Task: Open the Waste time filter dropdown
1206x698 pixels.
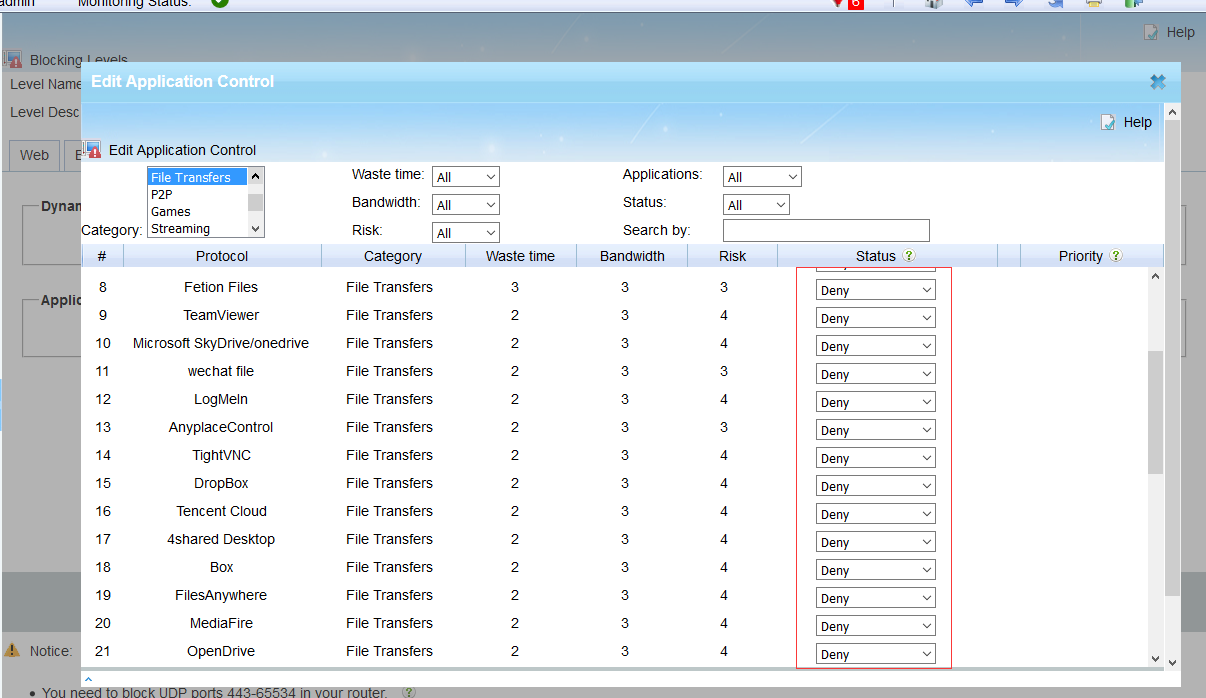Action: pos(465,177)
